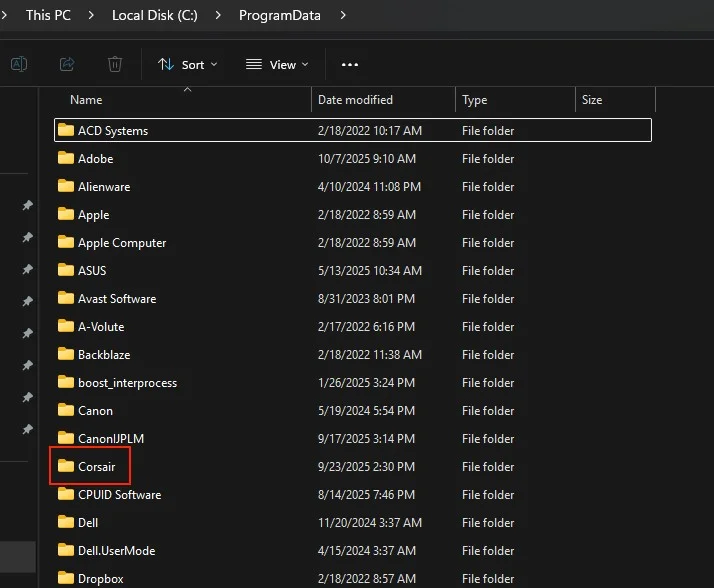The image size is (714, 588).
Task: Click the Share icon in toolbar
Action: pyautogui.click(x=67, y=64)
